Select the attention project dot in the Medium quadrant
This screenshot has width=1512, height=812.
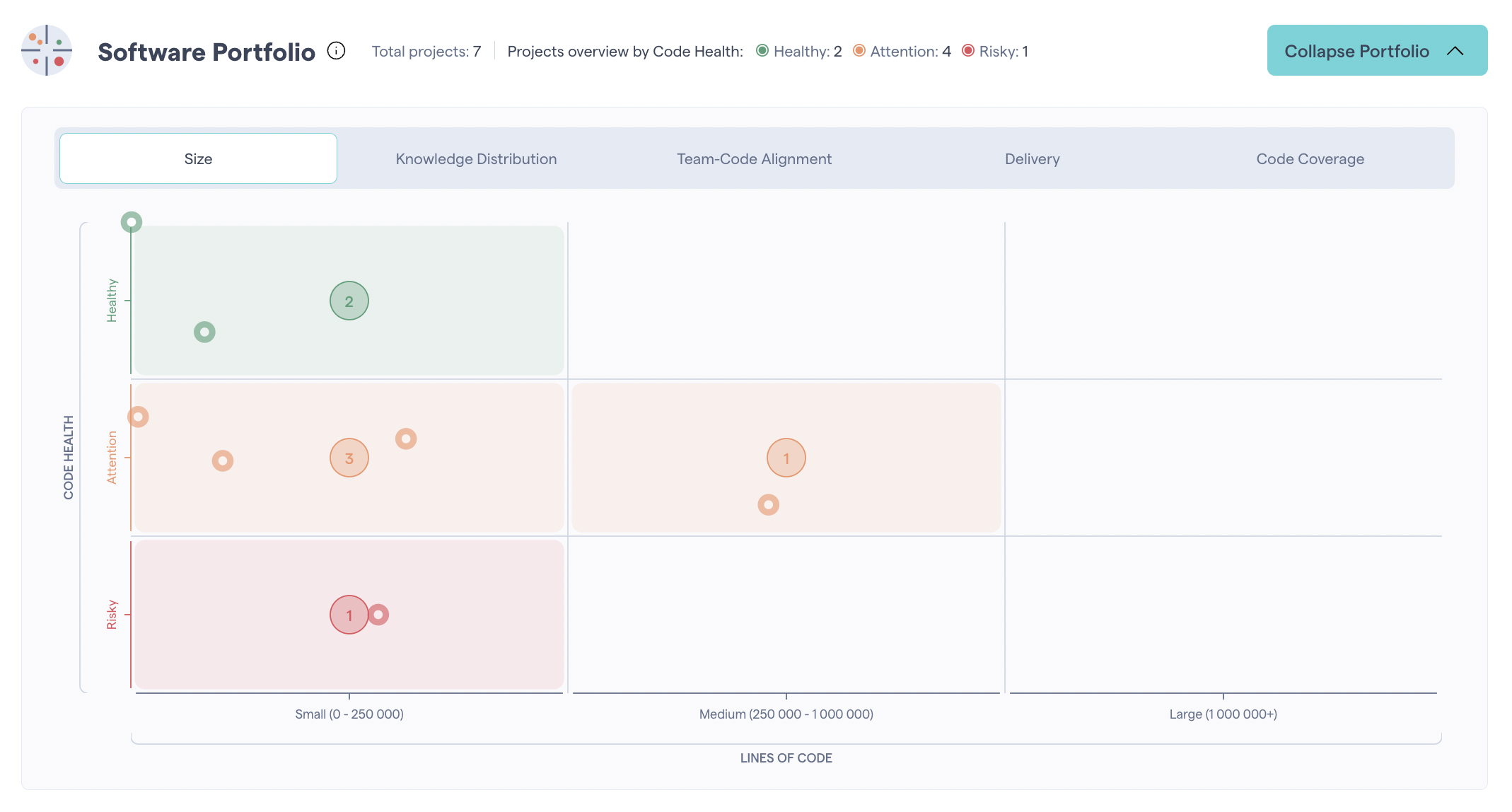(768, 504)
